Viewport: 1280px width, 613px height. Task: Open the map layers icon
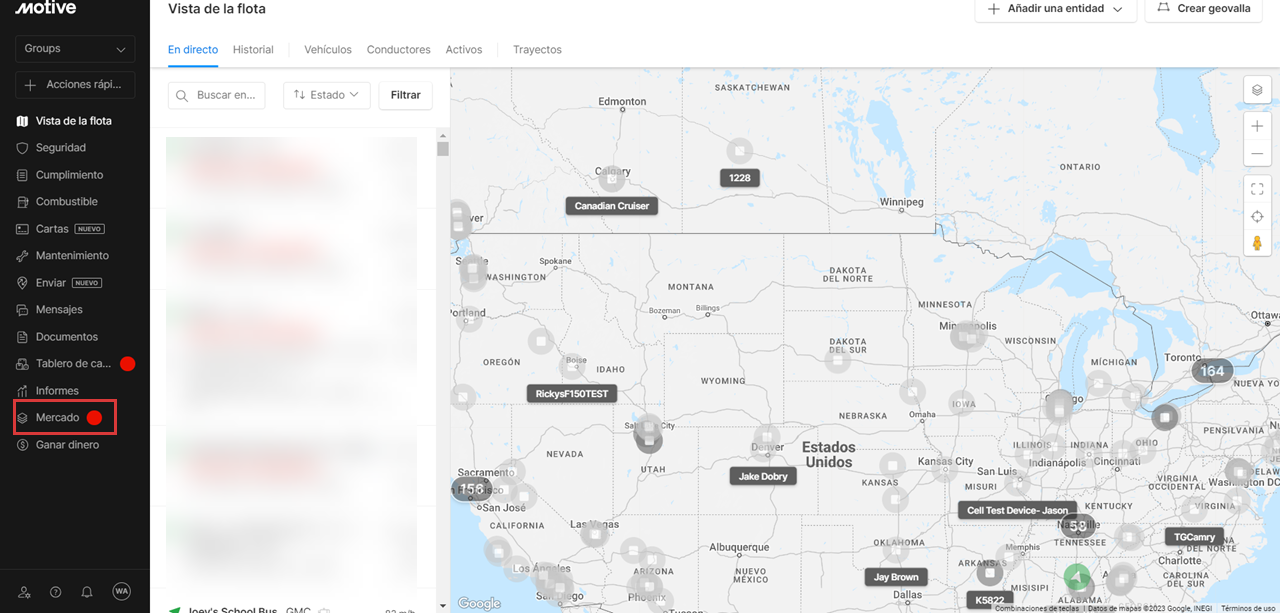pyautogui.click(x=1257, y=90)
